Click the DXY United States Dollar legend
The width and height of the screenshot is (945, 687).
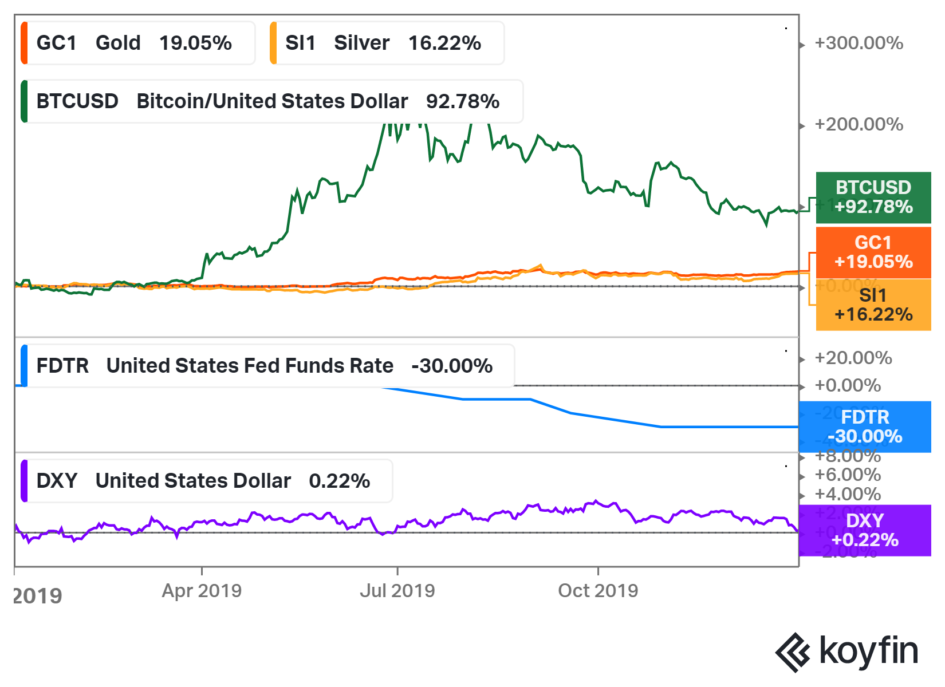(x=205, y=481)
